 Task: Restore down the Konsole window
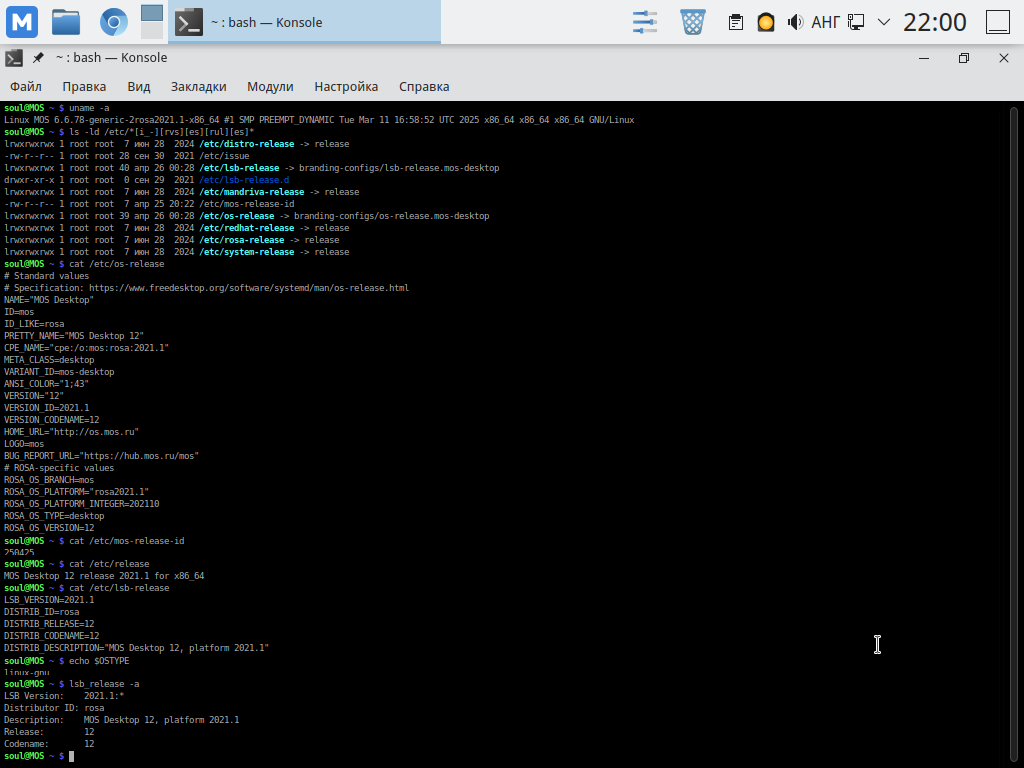[963, 58]
